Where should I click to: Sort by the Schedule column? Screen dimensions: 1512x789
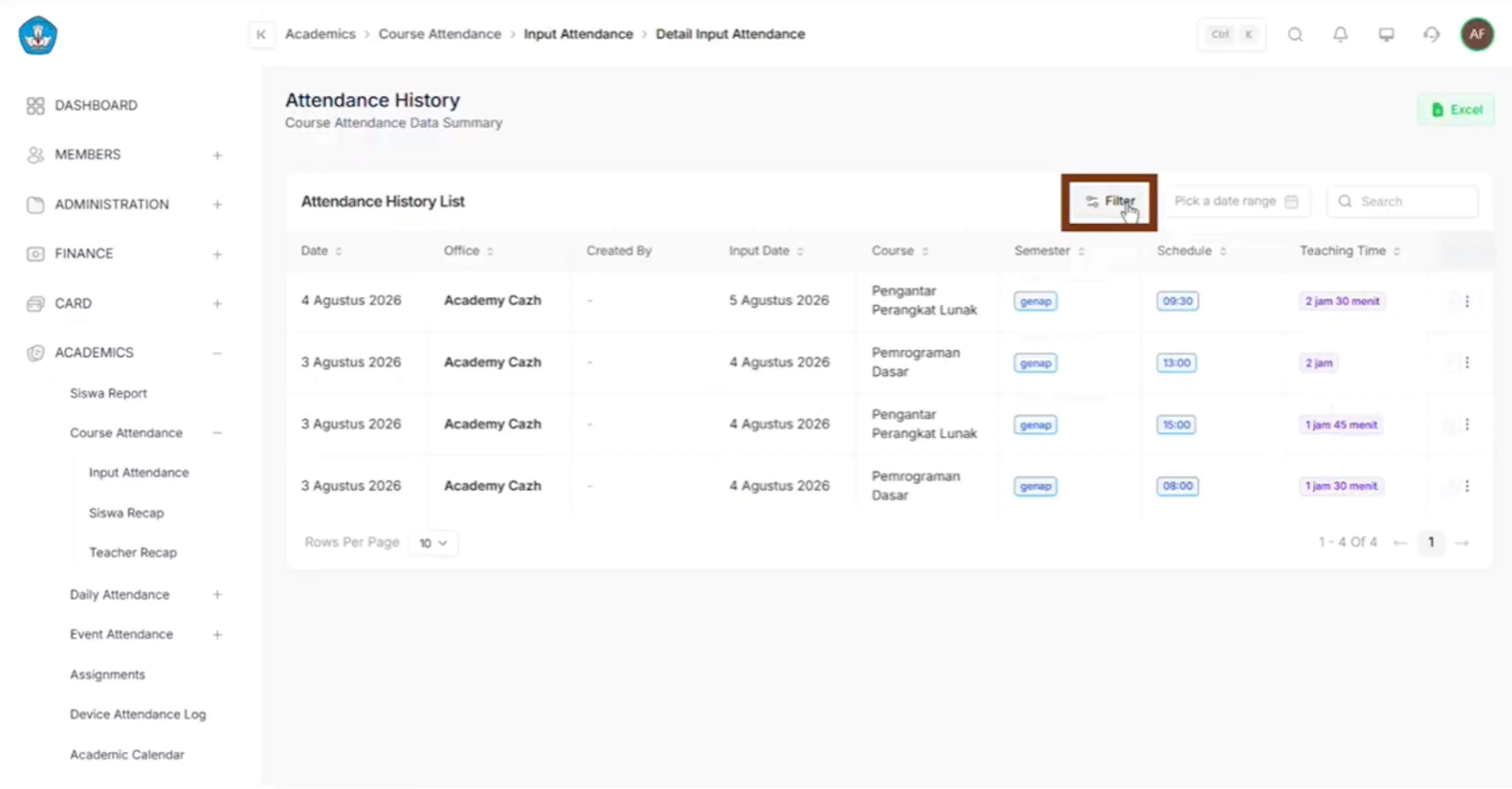pos(1223,252)
